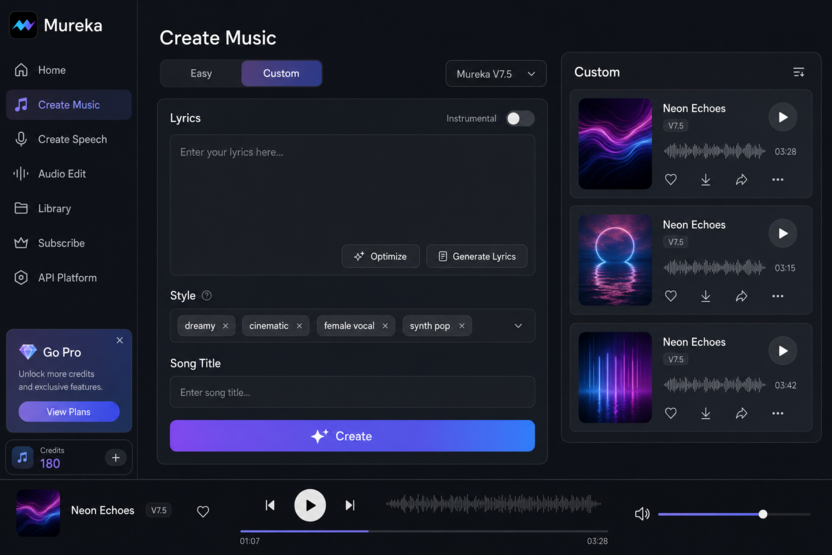The width and height of the screenshot is (832, 555).
Task: Share the 03:28 Neon Echoes track
Action: pyautogui.click(x=741, y=180)
